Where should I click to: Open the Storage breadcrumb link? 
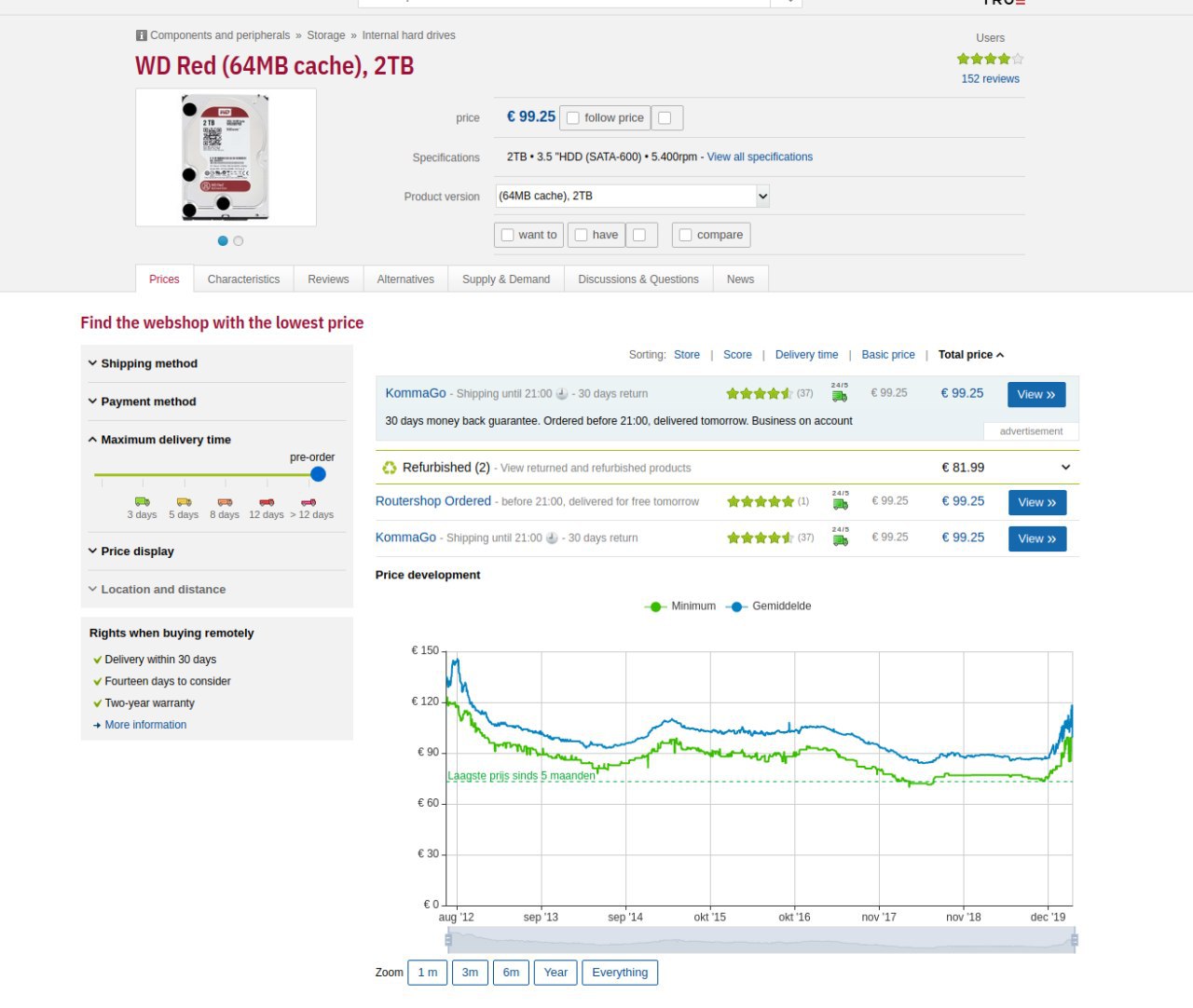point(326,35)
